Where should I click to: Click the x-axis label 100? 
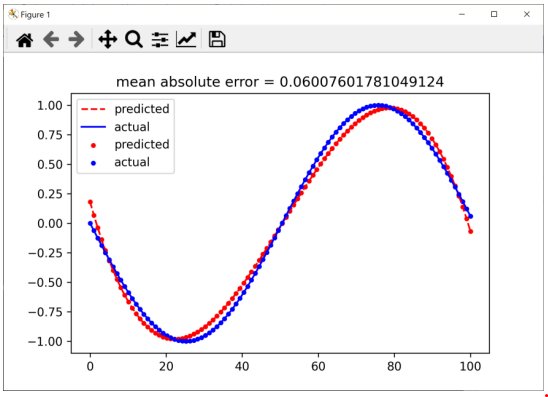[470, 367]
